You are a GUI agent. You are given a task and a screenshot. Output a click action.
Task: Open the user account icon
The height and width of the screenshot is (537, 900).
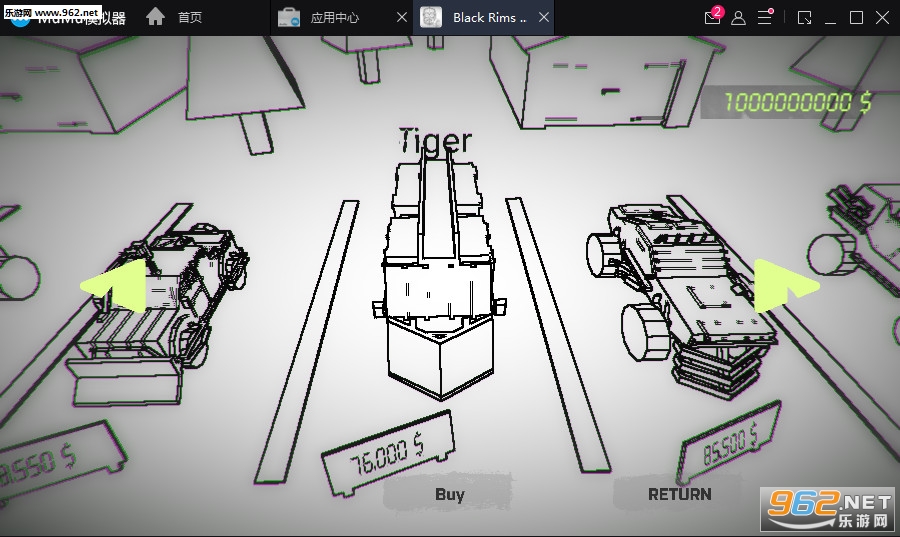point(739,18)
